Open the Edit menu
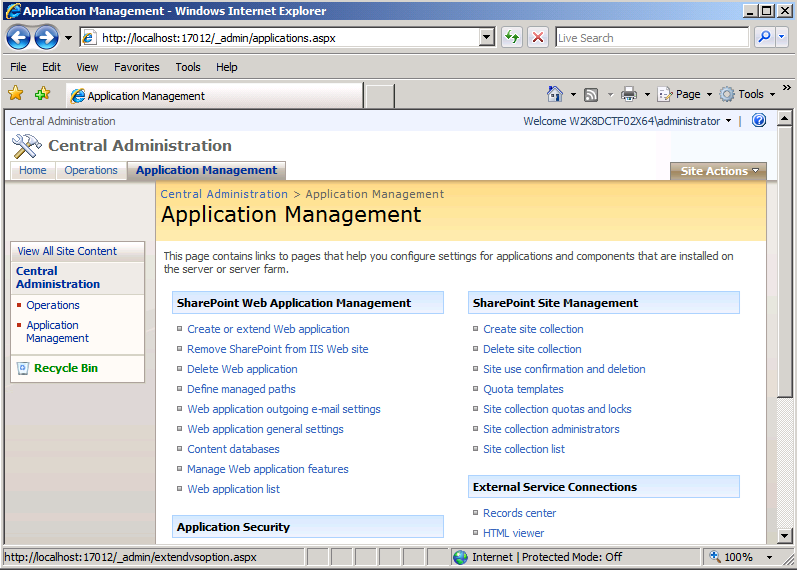Viewport: 797px width, 570px height. pyautogui.click(x=51, y=67)
